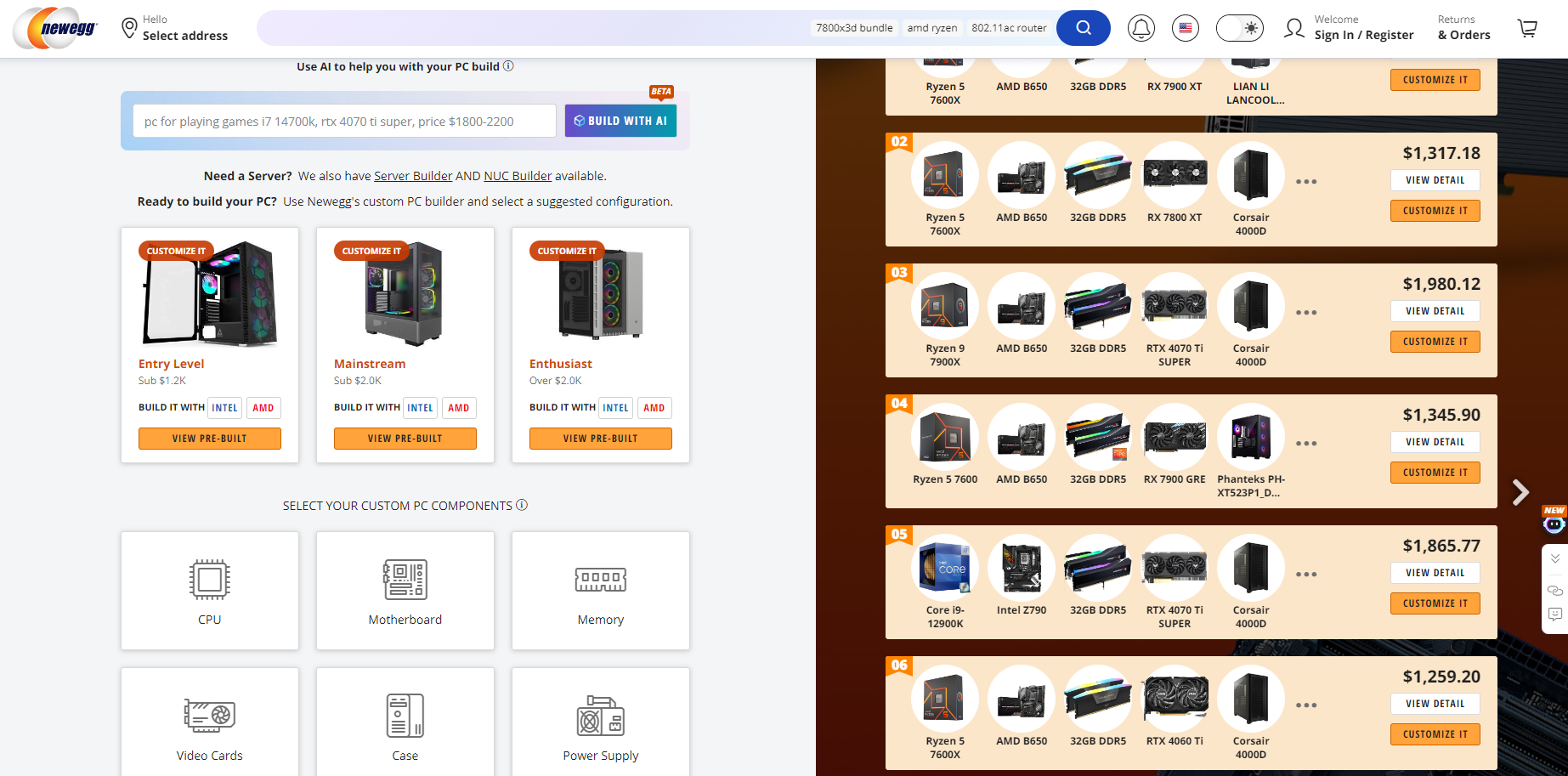The height and width of the screenshot is (776, 1568).
Task: Open the Newegg home logo
Action: tap(55, 28)
